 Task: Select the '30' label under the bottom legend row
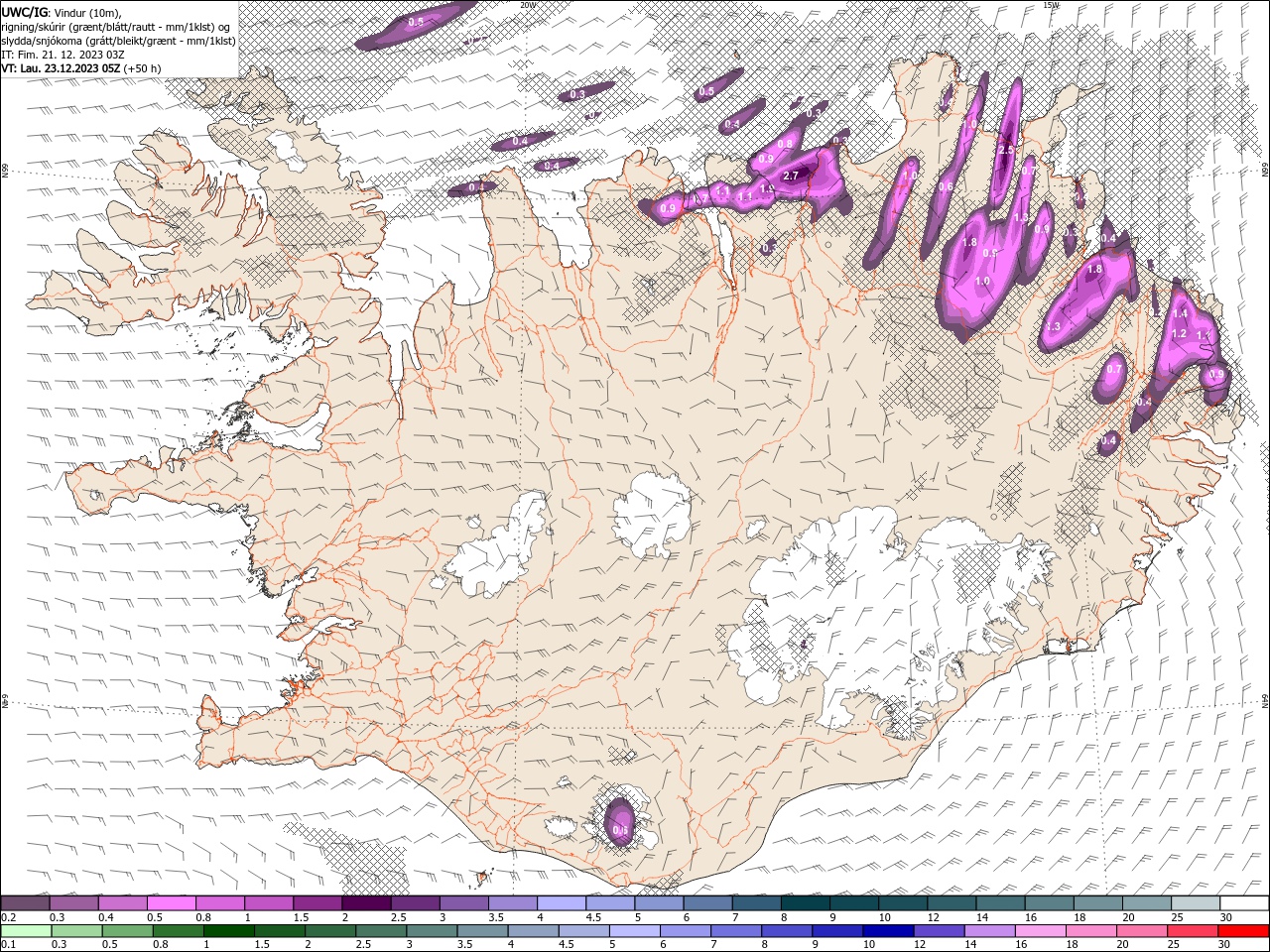click(1224, 945)
